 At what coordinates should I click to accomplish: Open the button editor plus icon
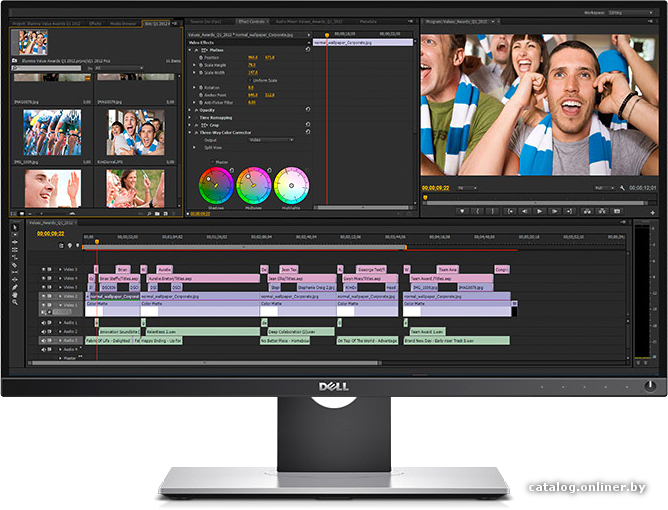click(x=653, y=212)
